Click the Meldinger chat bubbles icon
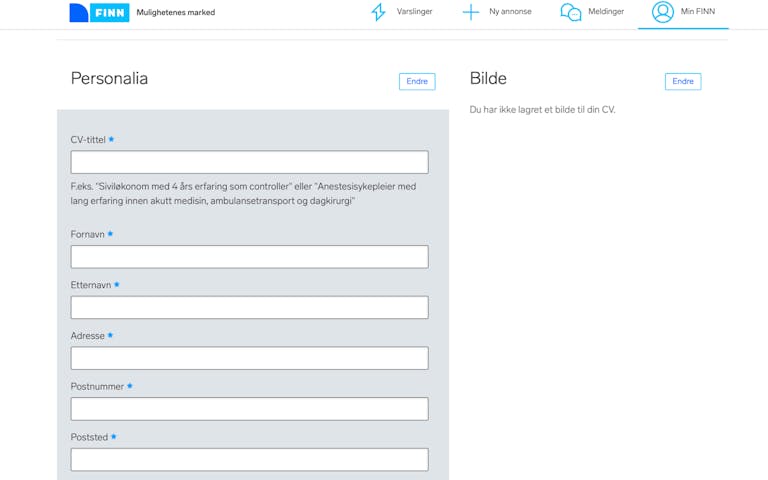768x480 pixels. (x=570, y=12)
